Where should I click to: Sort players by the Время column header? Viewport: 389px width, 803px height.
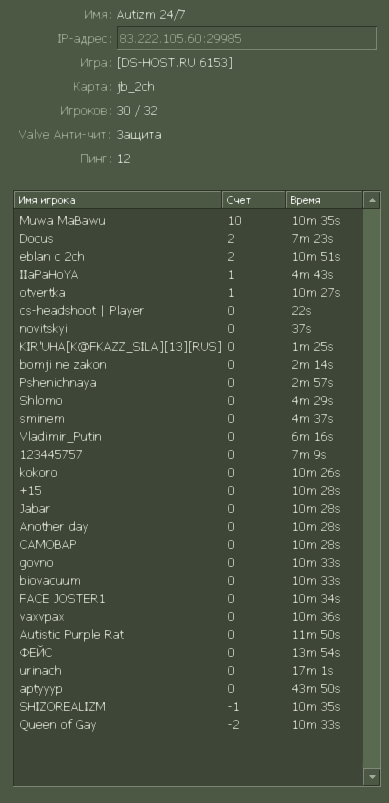coord(324,200)
